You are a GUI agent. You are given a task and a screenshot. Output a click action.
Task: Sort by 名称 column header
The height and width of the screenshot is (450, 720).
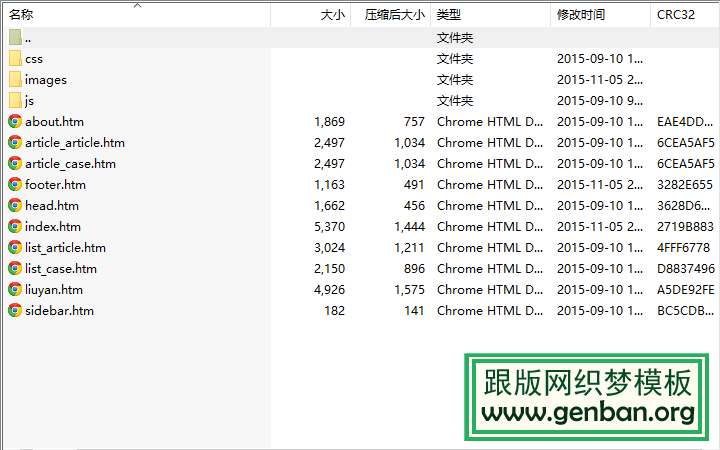point(21,15)
